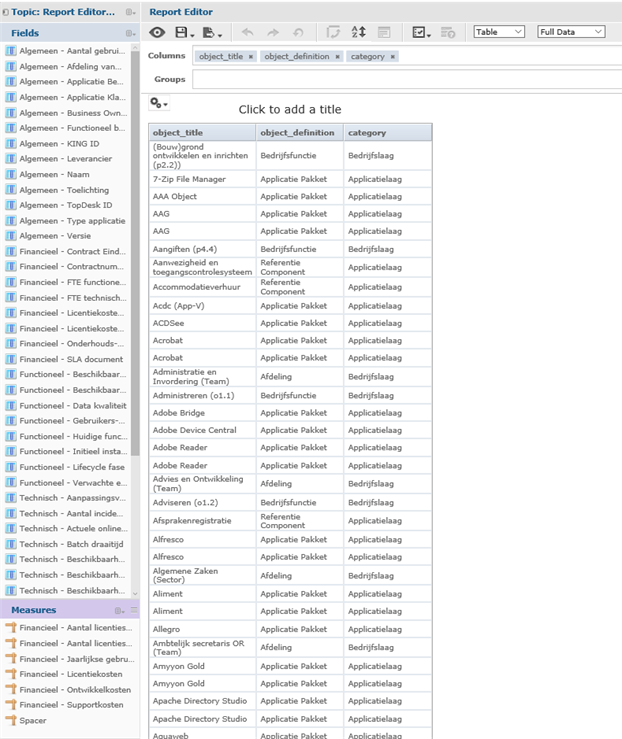This screenshot has width=622, height=739.
Task: Click the save disk icon
Action: [184, 33]
